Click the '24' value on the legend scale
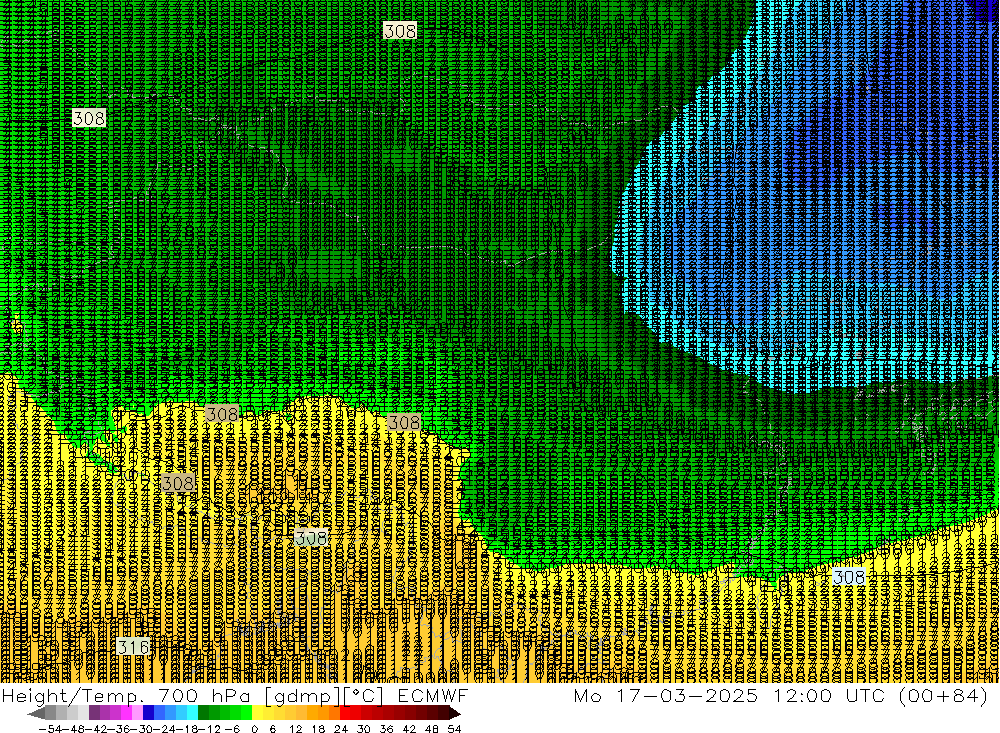Viewport: 1000px width, 733px height. tap(341, 729)
